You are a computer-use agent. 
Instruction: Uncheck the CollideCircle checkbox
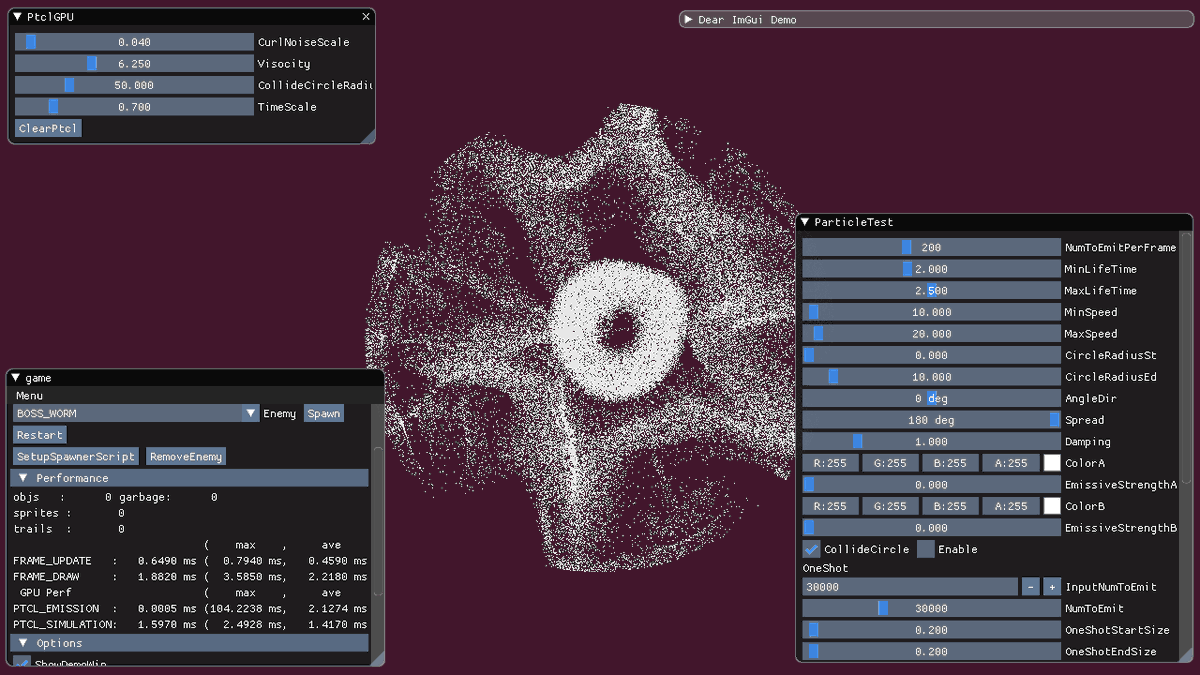point(811,549)
